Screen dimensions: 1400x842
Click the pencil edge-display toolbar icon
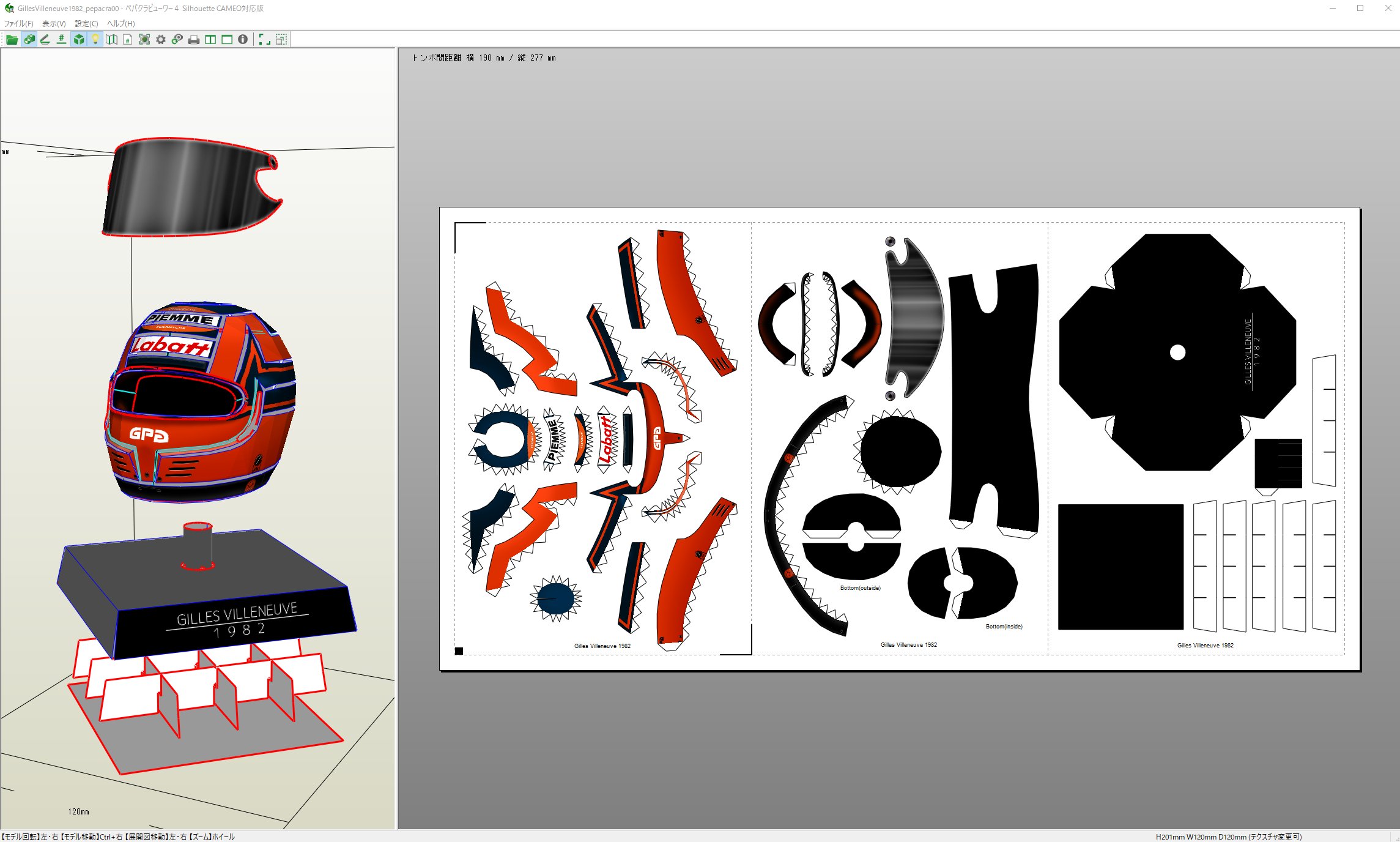pos(45,40)
